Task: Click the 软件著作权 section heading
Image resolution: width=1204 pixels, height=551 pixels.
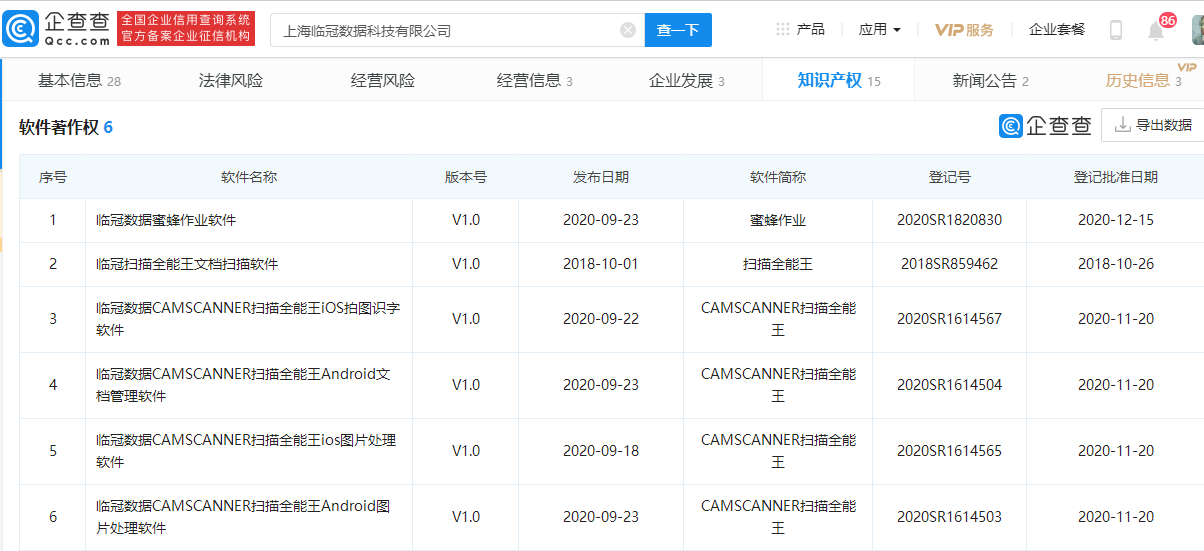Action: tap(66, 128)
